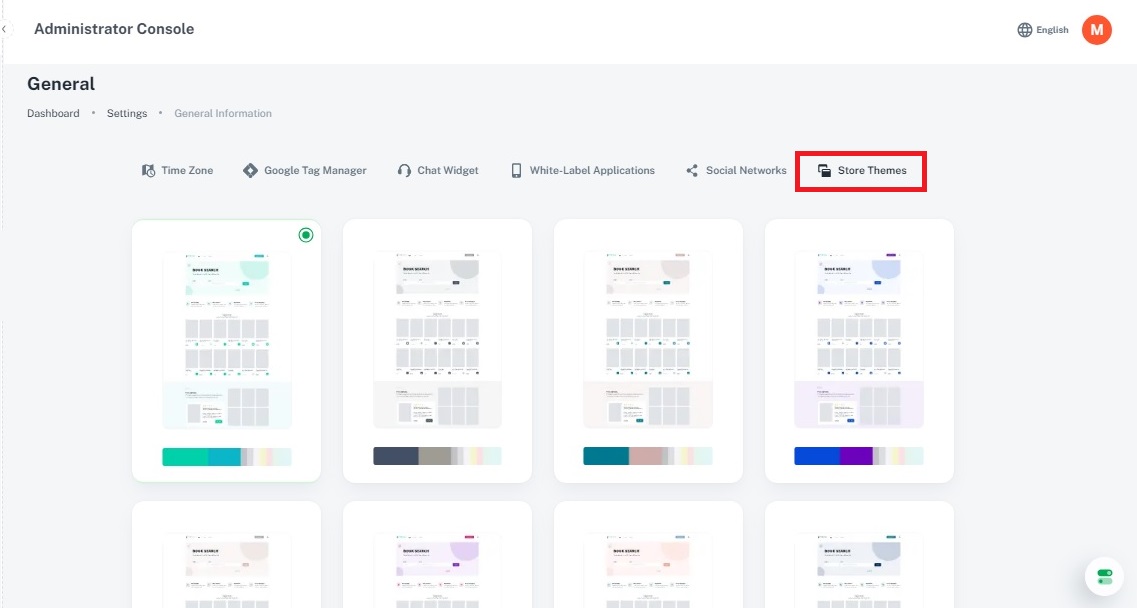1137x608 pixels.
Task: Click the Social Networks share icon
Action: pos(692,171)
